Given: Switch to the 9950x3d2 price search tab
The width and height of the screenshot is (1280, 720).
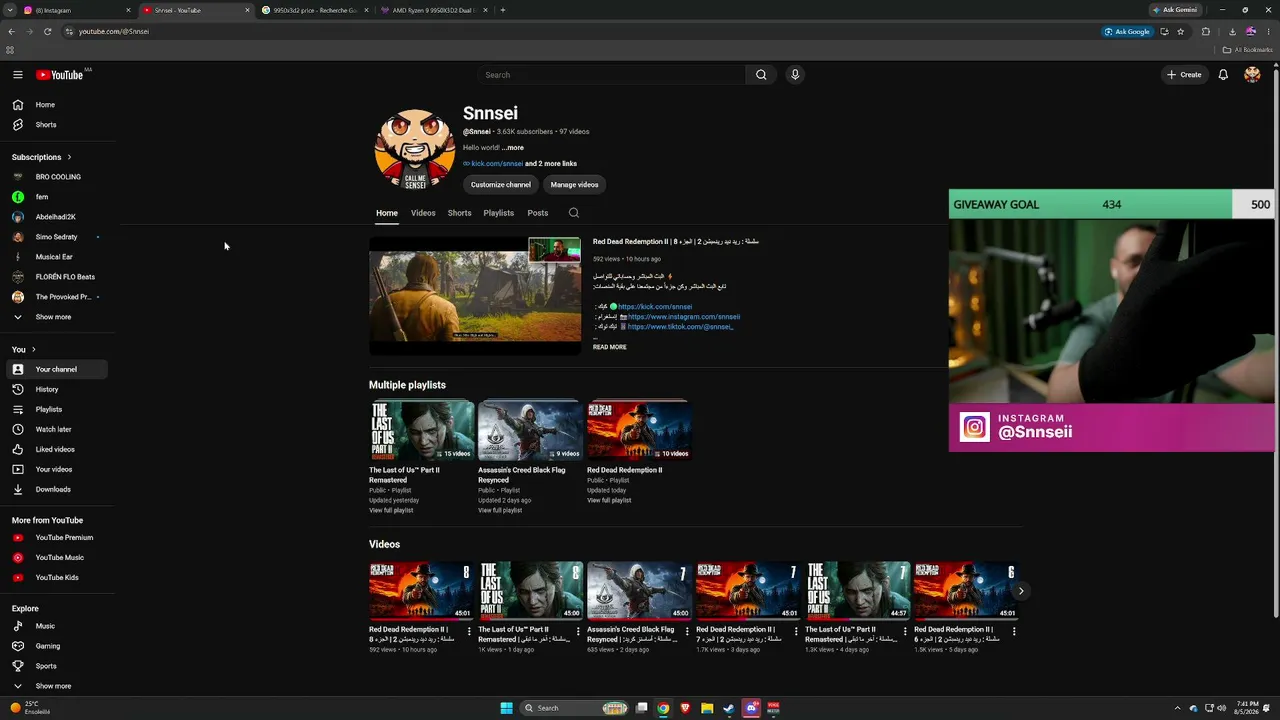Looking at the screenshot, I should [x=315, y=10].
